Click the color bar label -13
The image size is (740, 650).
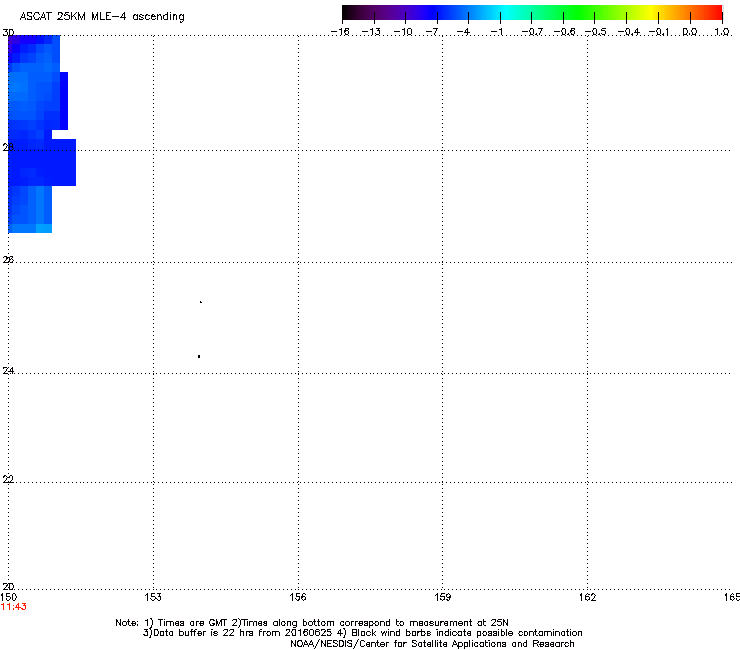pos(371,32)
